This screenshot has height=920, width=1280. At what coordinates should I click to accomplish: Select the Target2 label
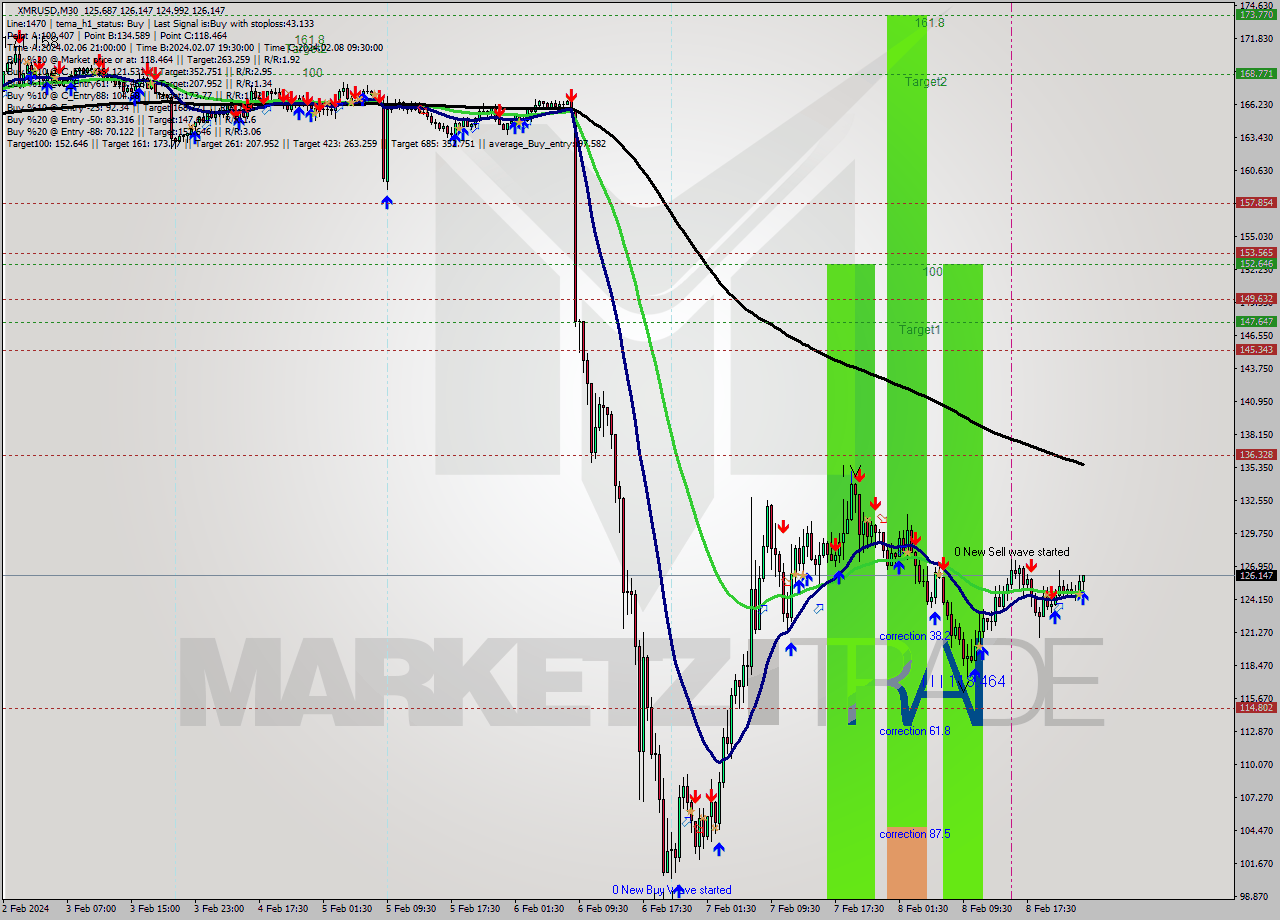pos(926,82)
